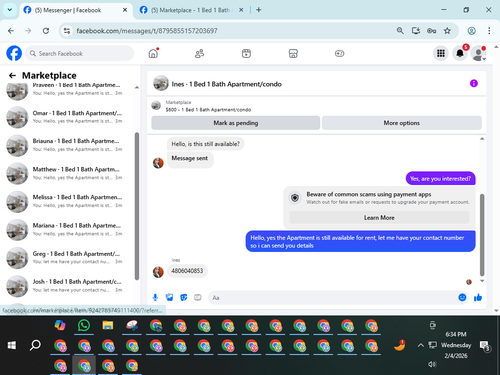Bookmark this page with the star
Viewport: 500px width, 375px height.
[447, 31]
